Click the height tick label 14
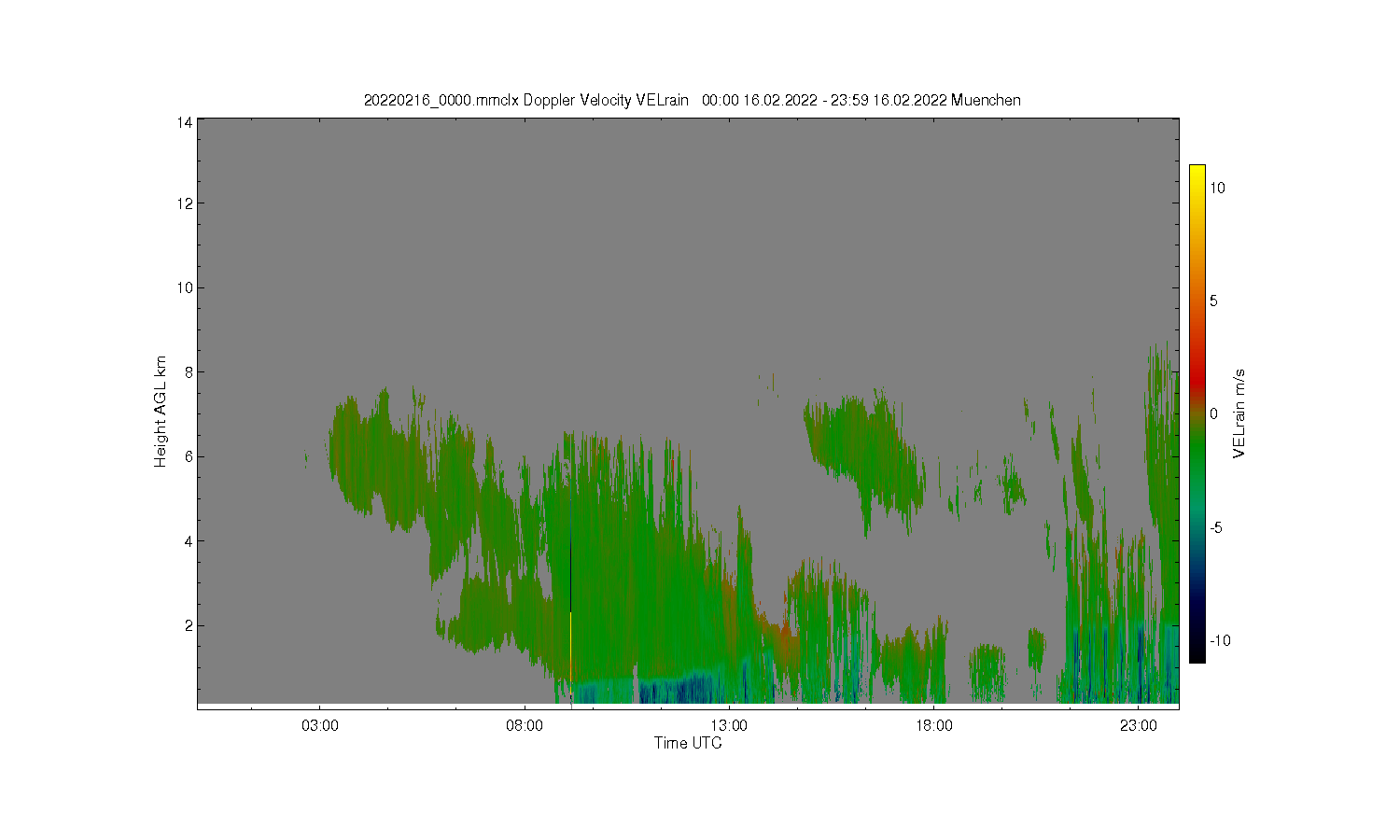Viewport: 1400px width, 840px height. click(x=185, y=122)
